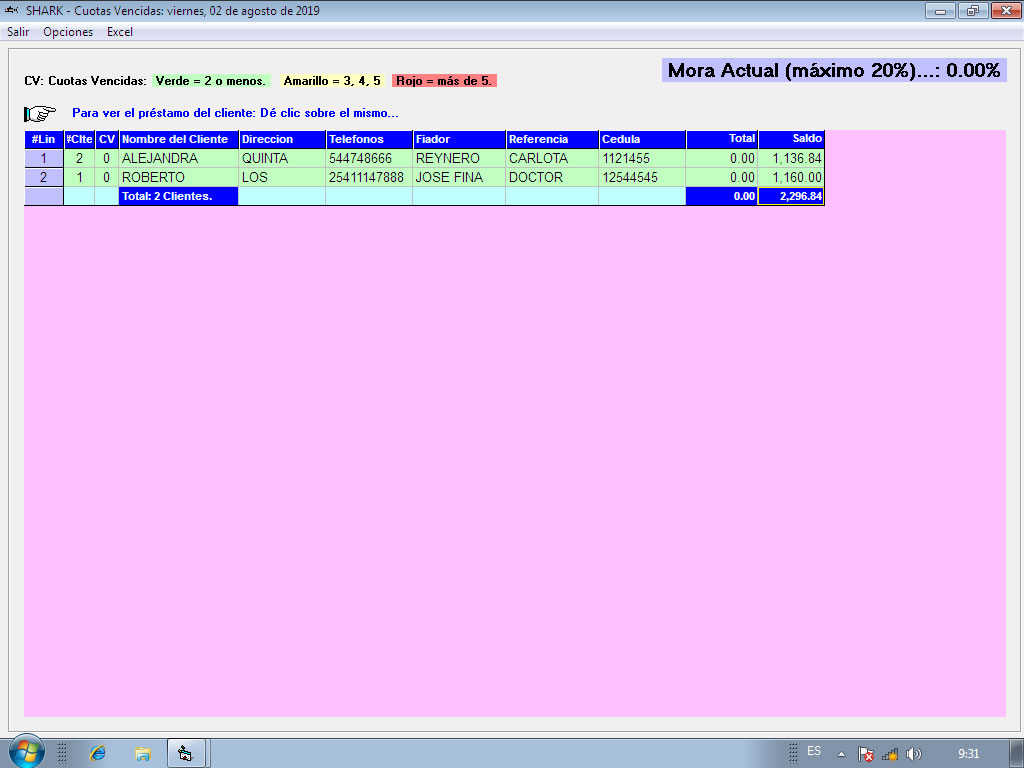Open the Salir menu
The image size is (1024, 768).
(18, 32)
